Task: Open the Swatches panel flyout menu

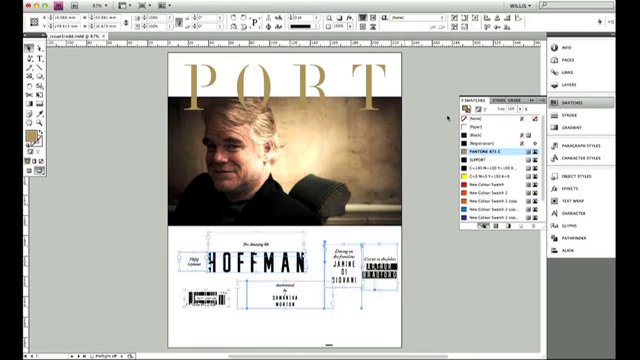Action: 542,100
